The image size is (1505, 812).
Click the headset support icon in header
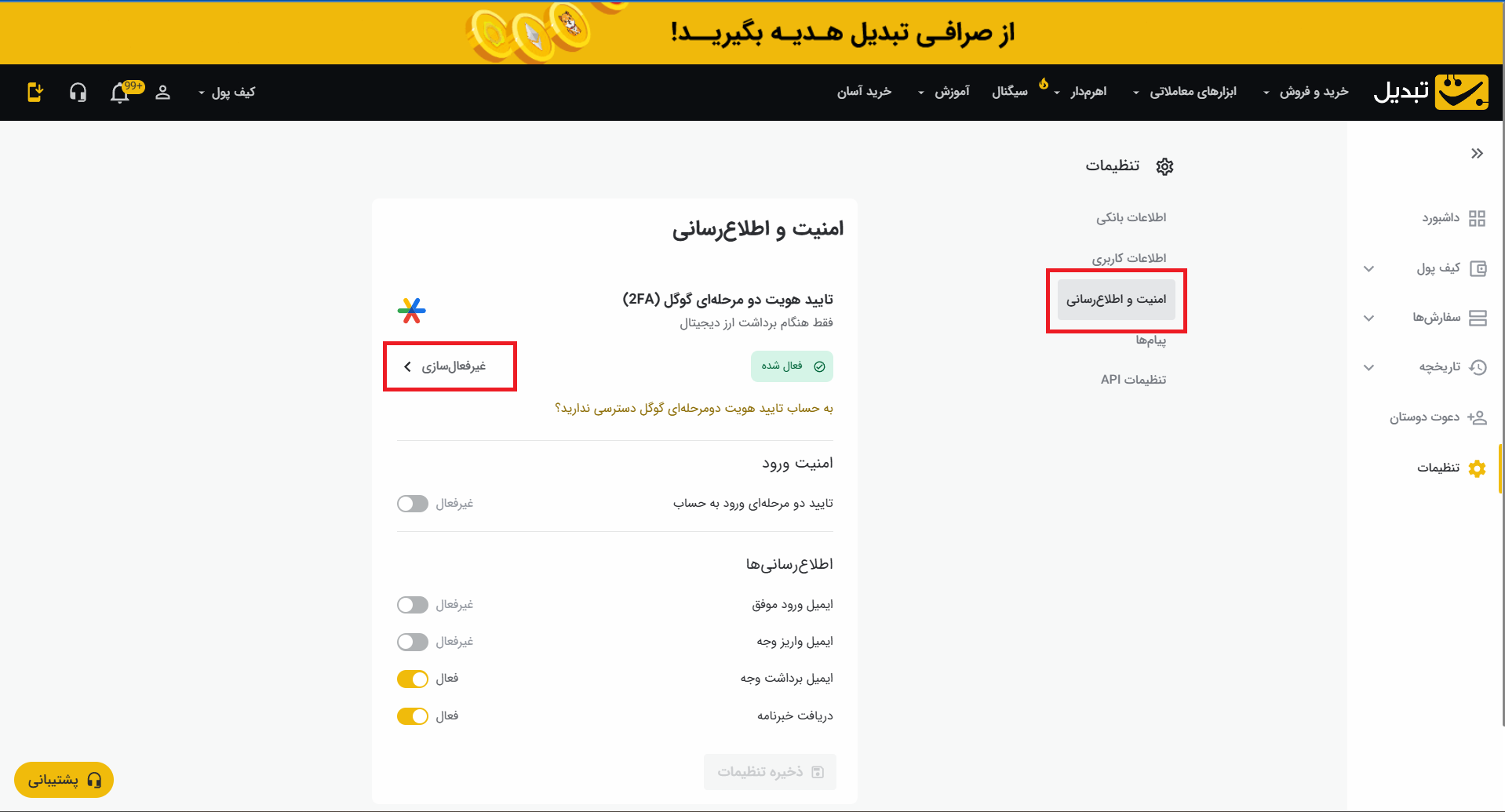78,93
